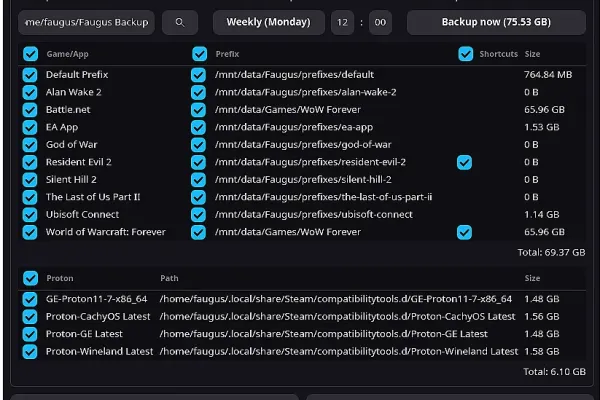Click the Total: 69.37 GB label
Screen dimensions: 600x400
pos(551,252)
